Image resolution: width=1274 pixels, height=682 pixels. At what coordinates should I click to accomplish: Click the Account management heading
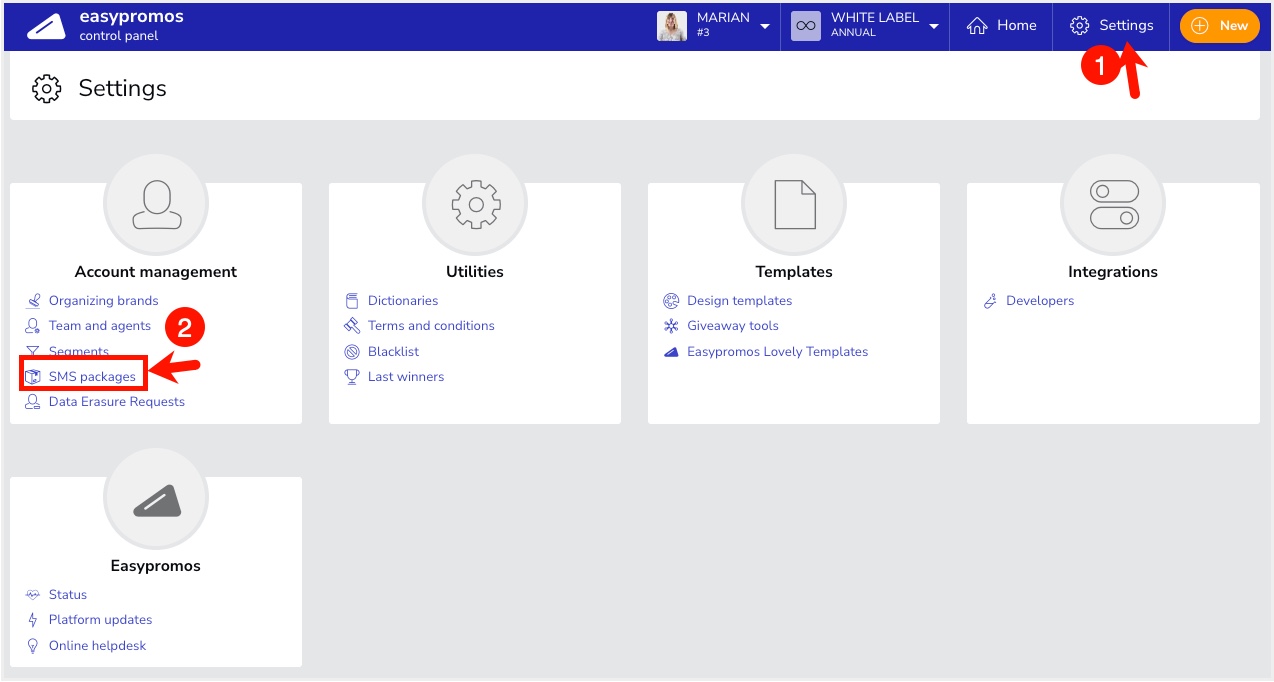[156, 272]
